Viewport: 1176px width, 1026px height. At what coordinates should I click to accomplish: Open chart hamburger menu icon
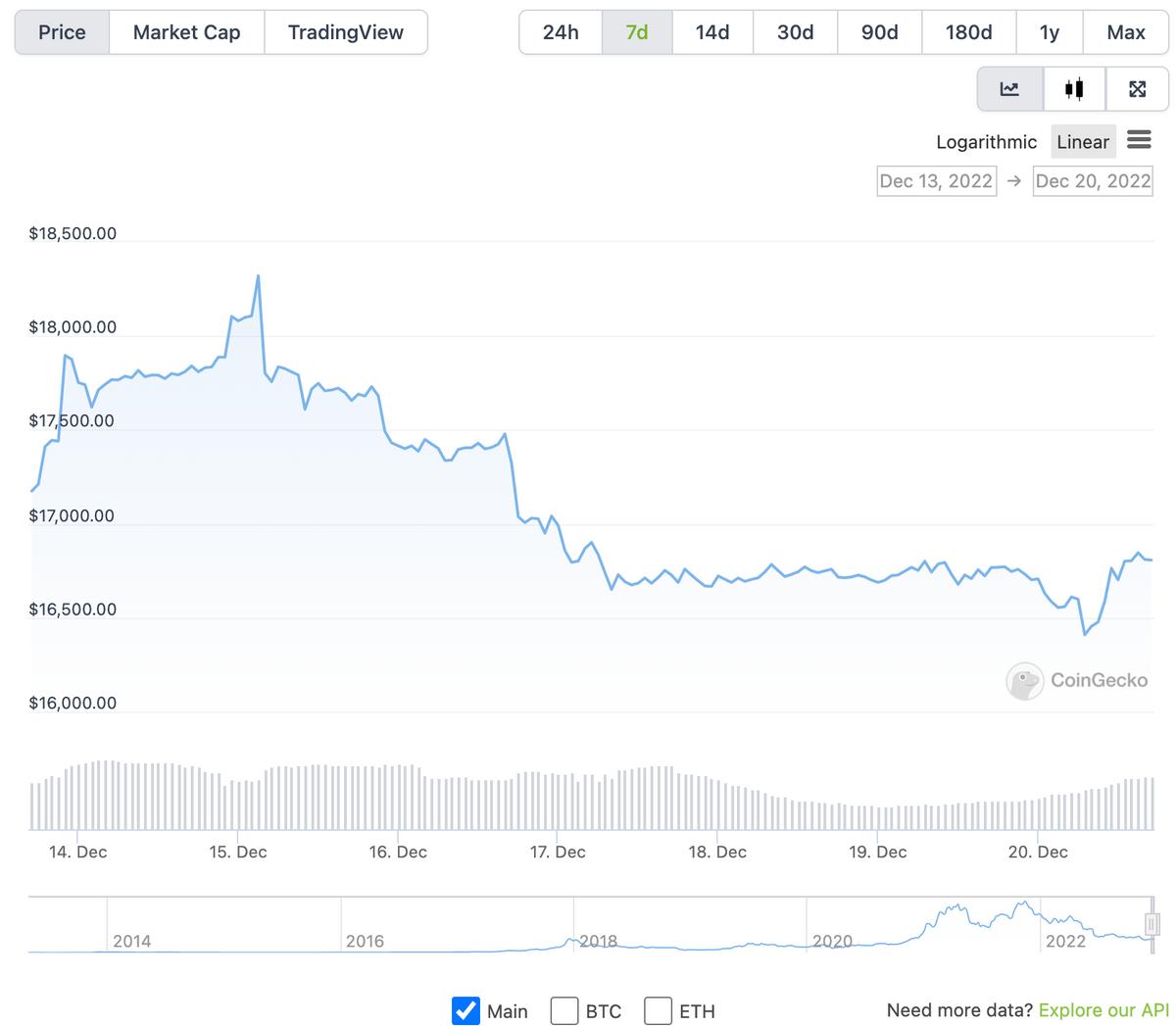(1139, 140)
